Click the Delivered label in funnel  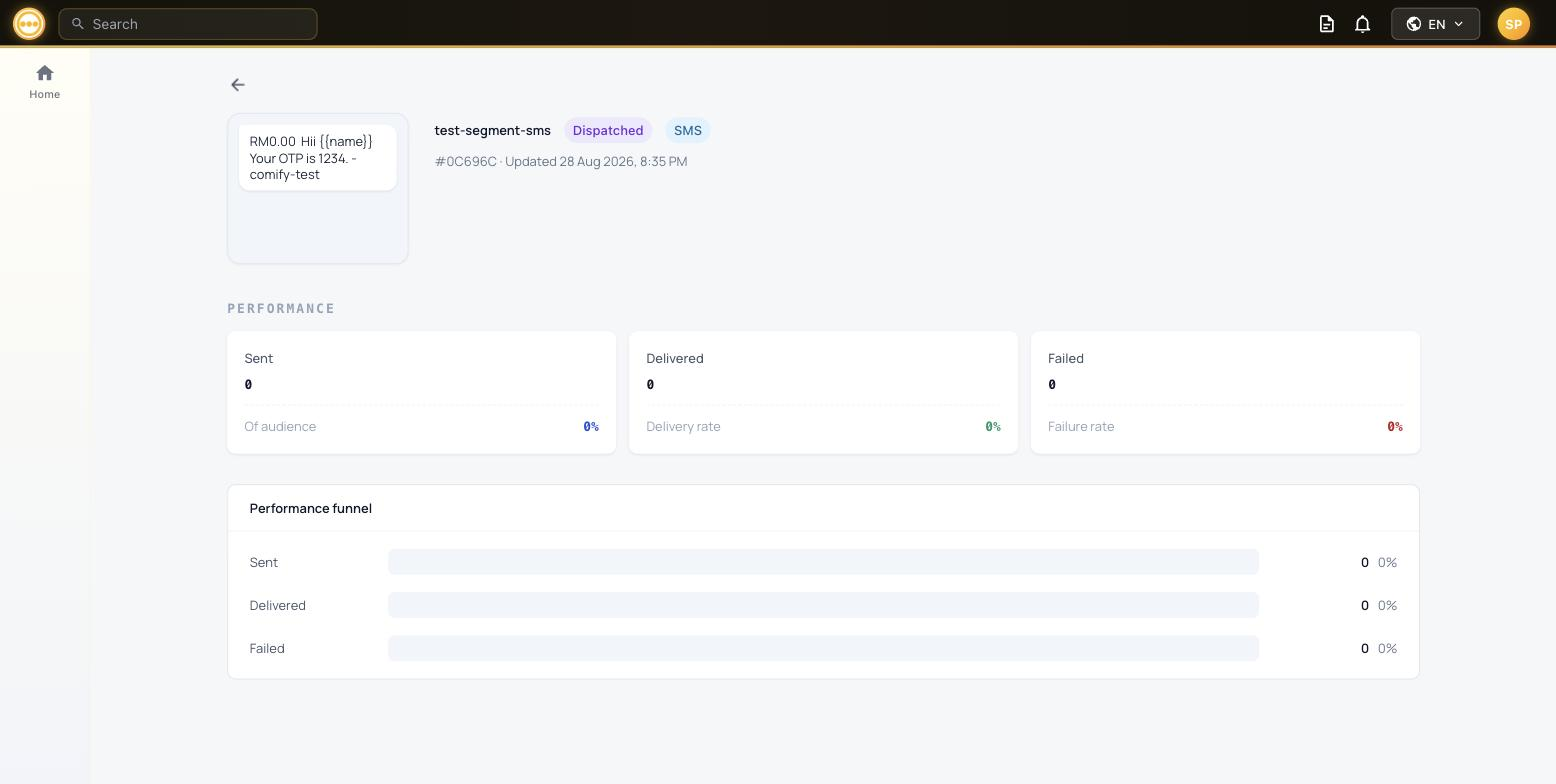coord(278,606)
